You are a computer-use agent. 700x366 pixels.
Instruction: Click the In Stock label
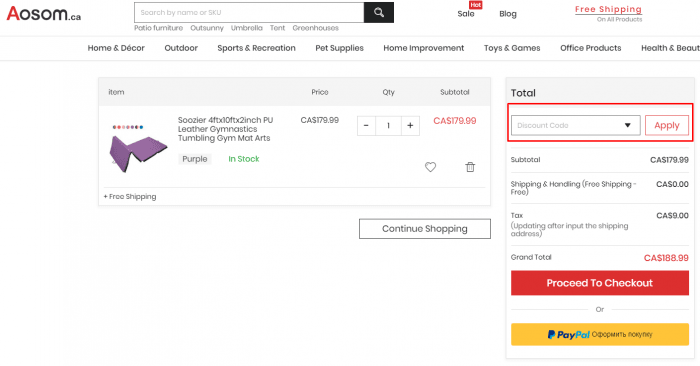pos(244,159)
